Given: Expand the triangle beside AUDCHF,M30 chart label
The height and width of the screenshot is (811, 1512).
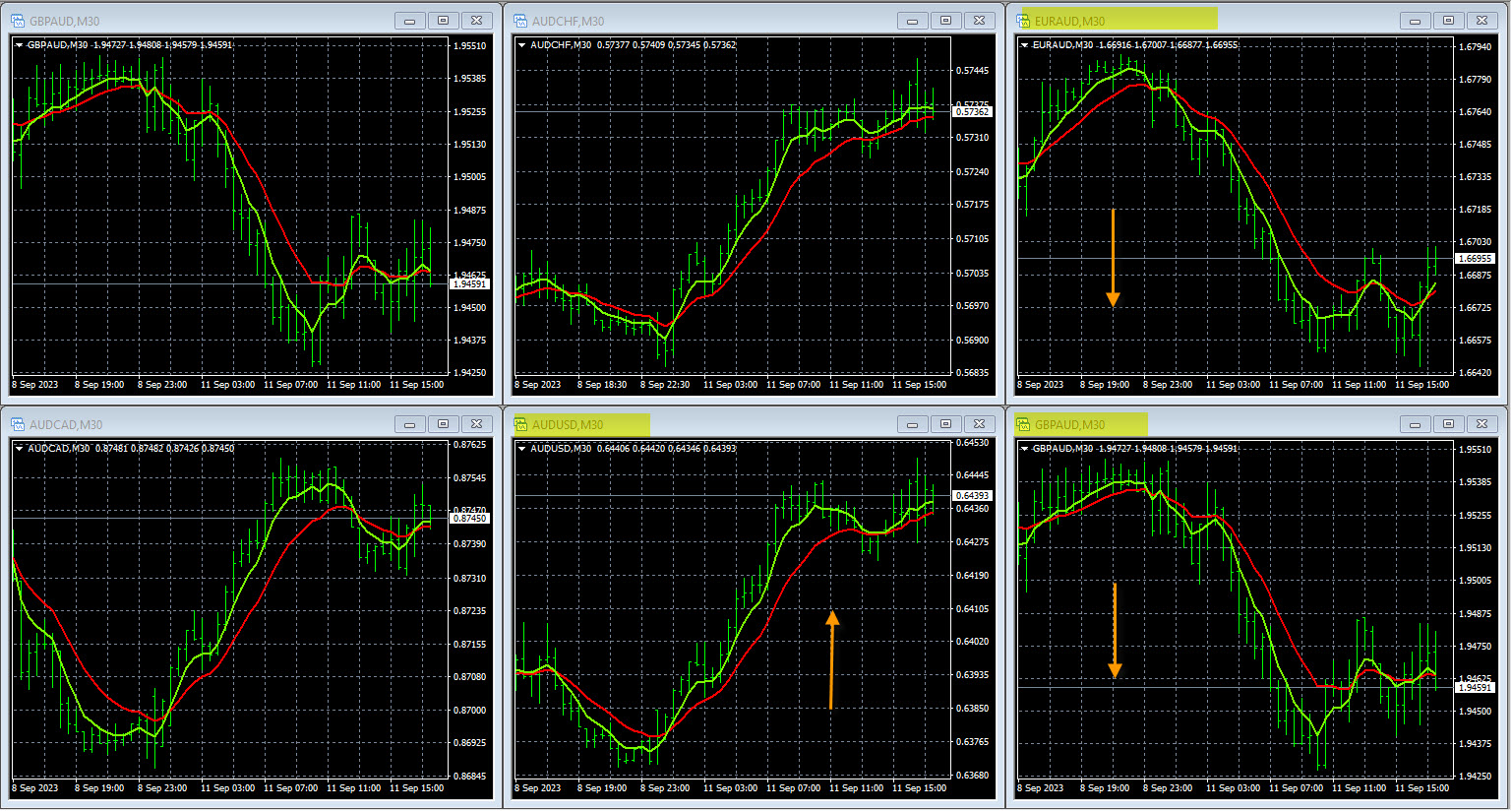Looking at the screenshot, I should point(521,45).
